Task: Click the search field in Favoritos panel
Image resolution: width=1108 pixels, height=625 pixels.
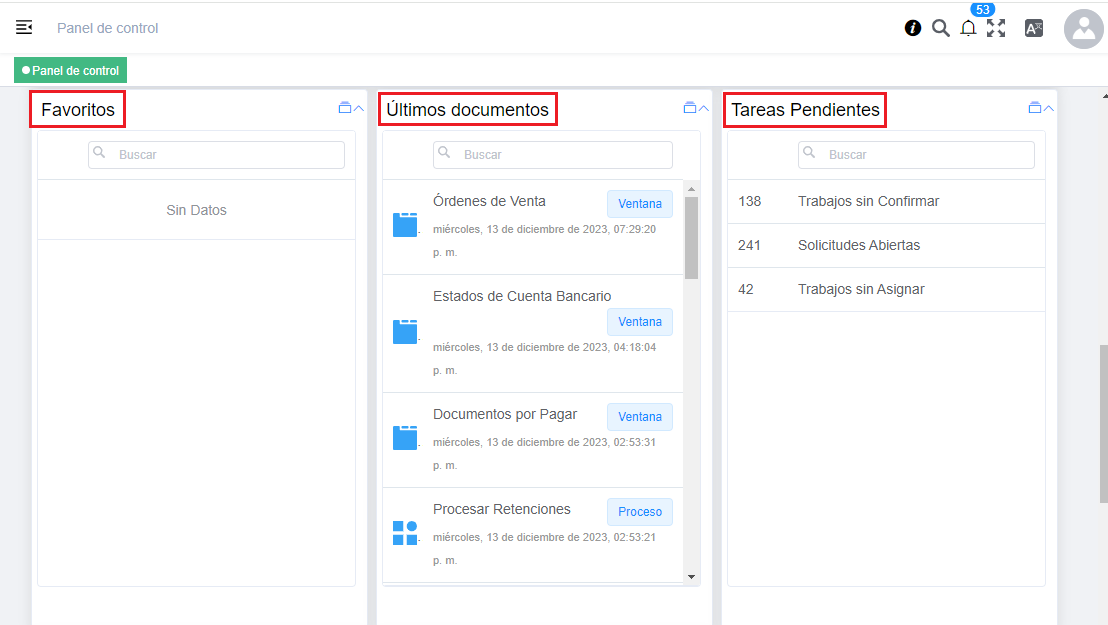Action: coord(216,155)
